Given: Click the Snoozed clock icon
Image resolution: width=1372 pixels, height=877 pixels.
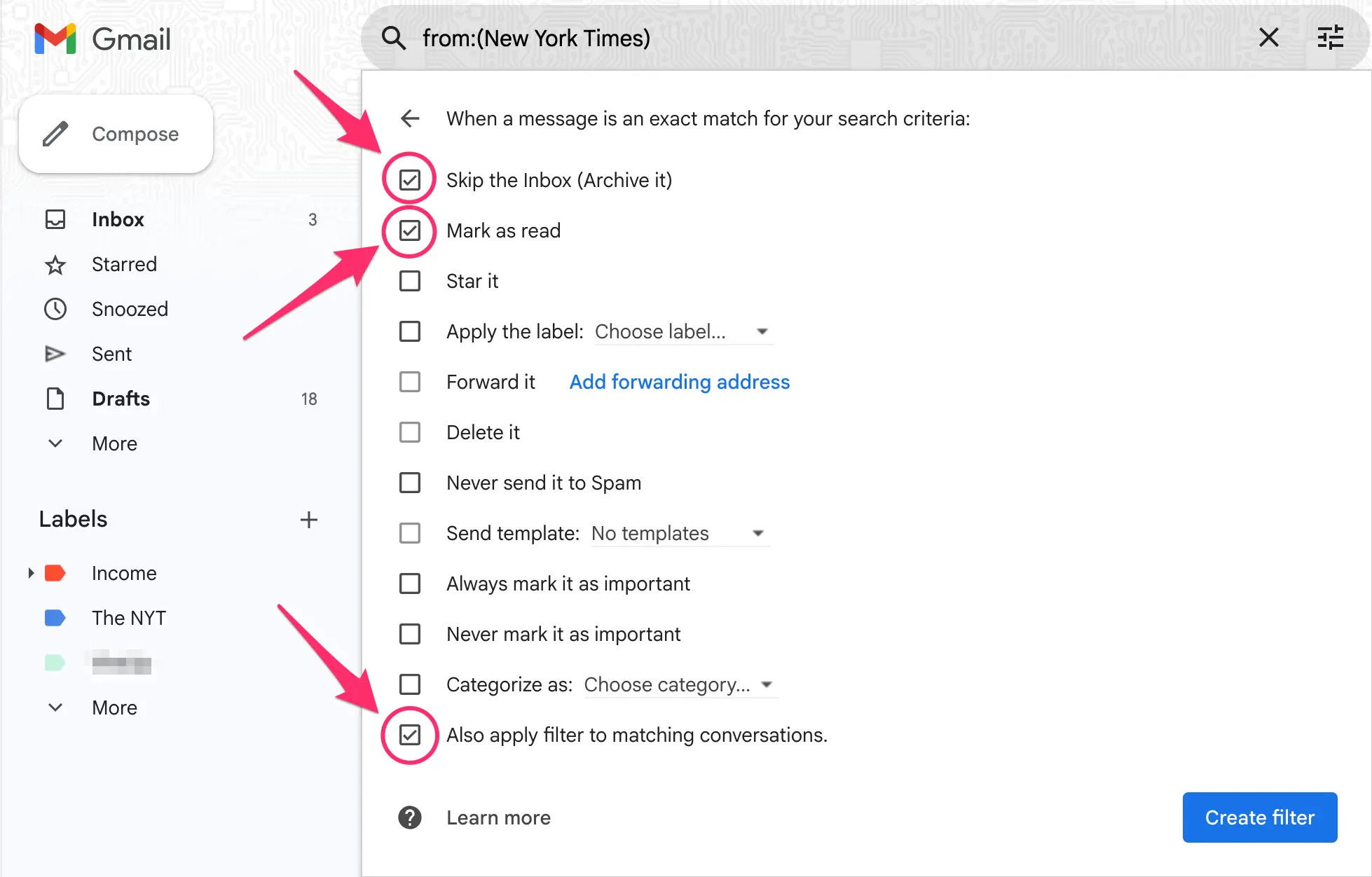Looking at the screenshot, I should coord(55,309).
